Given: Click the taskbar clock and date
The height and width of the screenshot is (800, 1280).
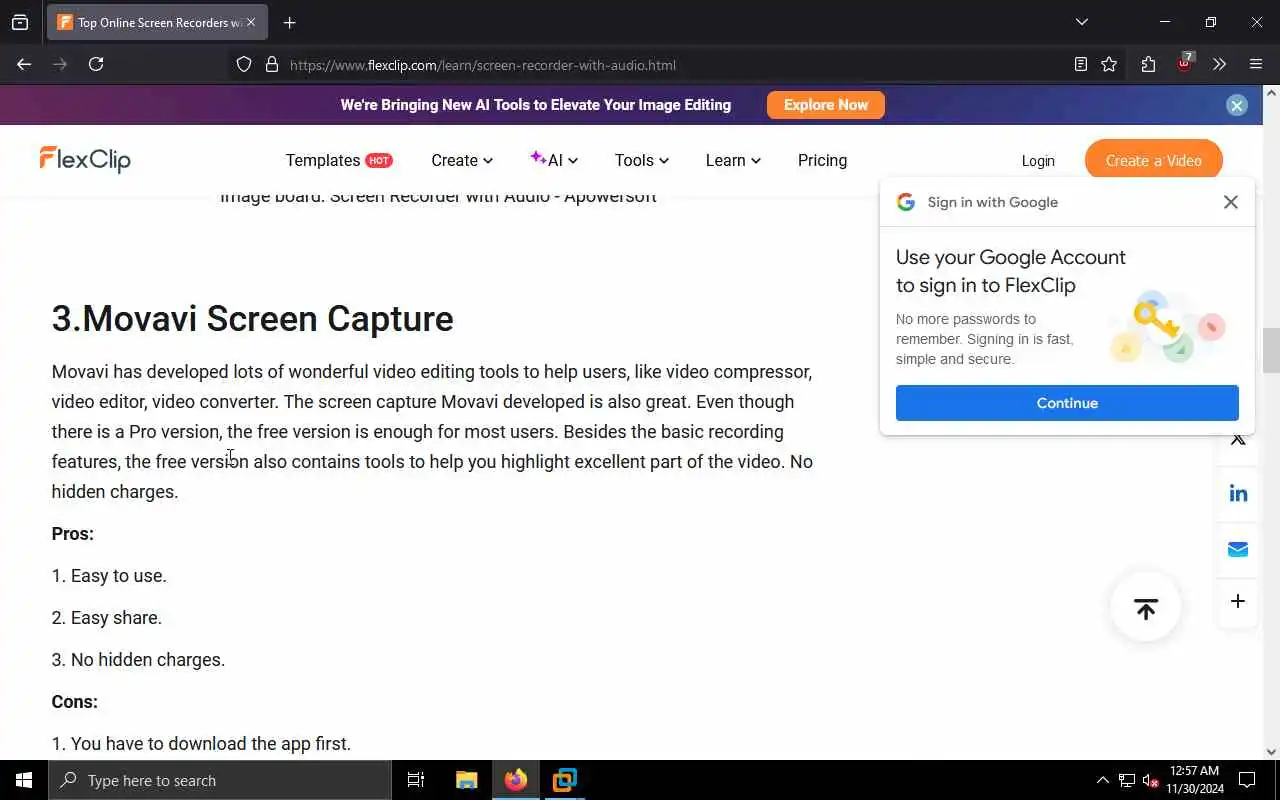Looking at the screenshot, I should pyautogui.click(x=1194, y=780).
